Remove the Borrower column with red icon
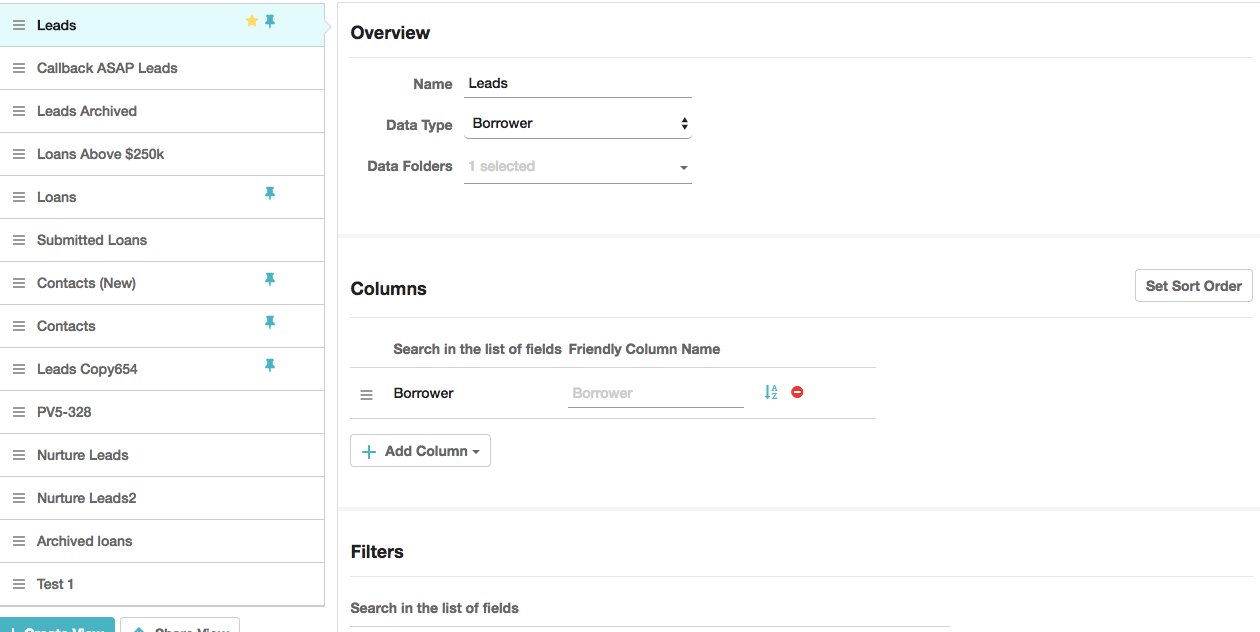Viewport: 1260px width, 632px height. point(797,392)
